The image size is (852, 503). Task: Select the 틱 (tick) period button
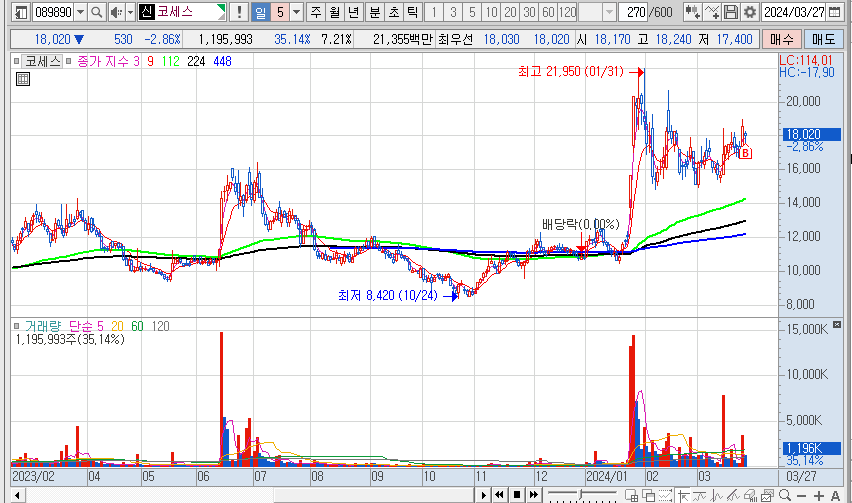tap(412, 11)
